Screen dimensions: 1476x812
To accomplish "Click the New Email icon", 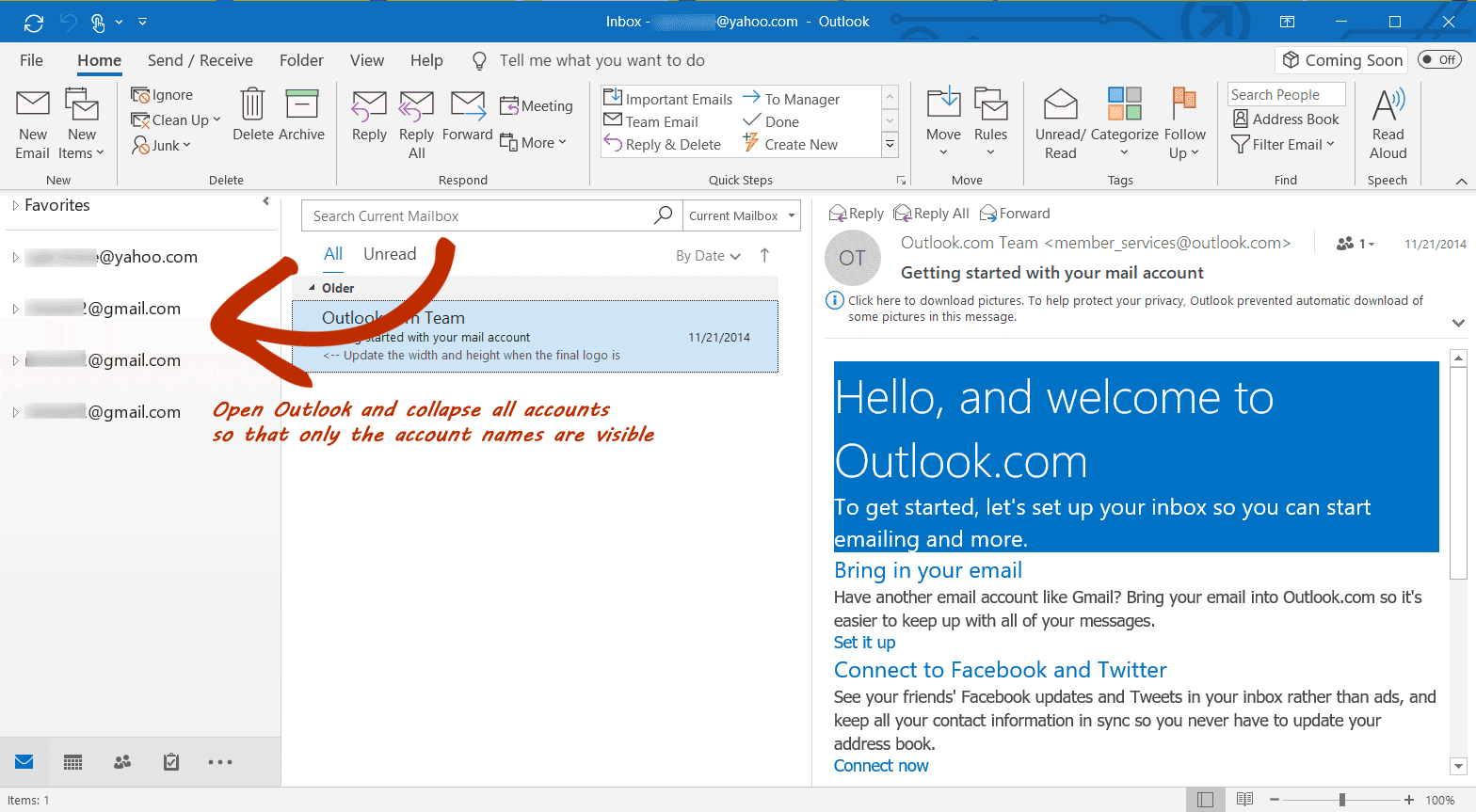I will [33, 104].
